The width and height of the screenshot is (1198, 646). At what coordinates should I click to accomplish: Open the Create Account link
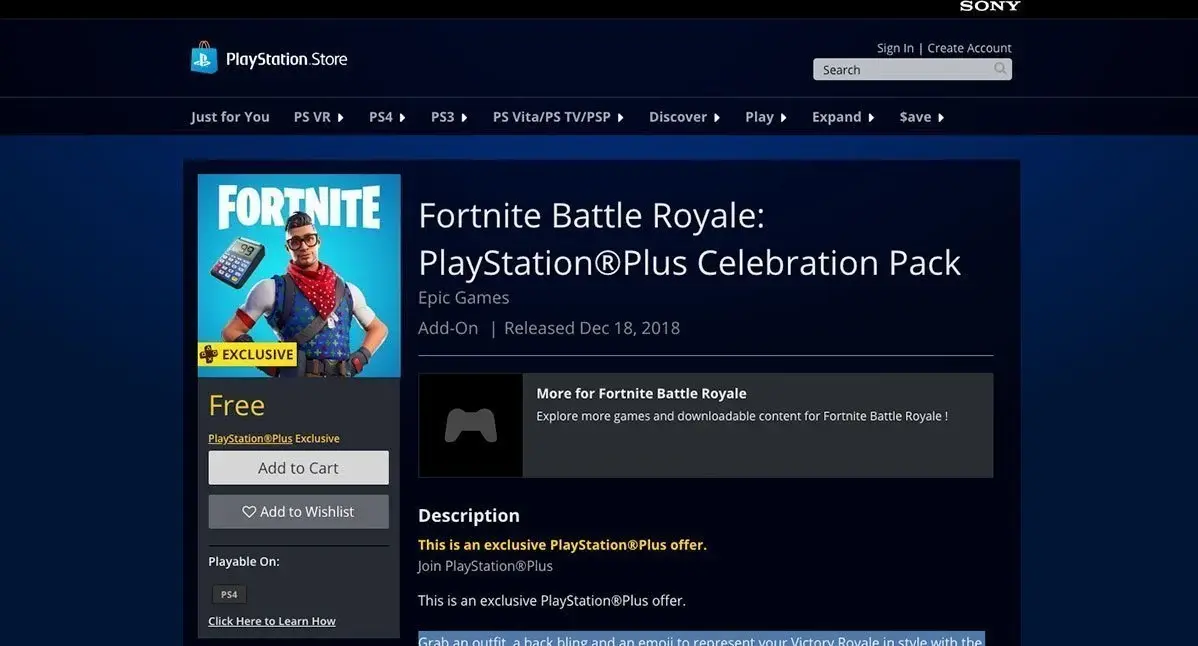[x=969, y=48]
